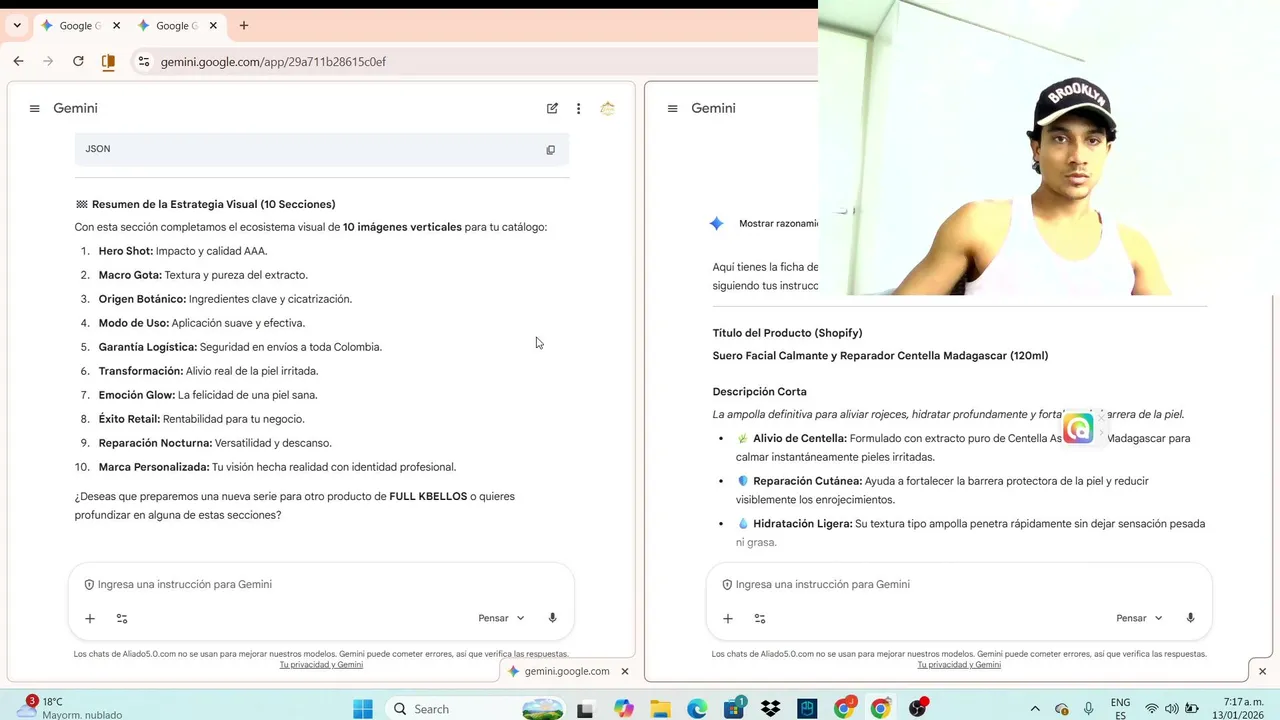1280x720 pixels.
Task: Open Tu privacidad y Gemini link in right pane
Action: click(959, 665)
